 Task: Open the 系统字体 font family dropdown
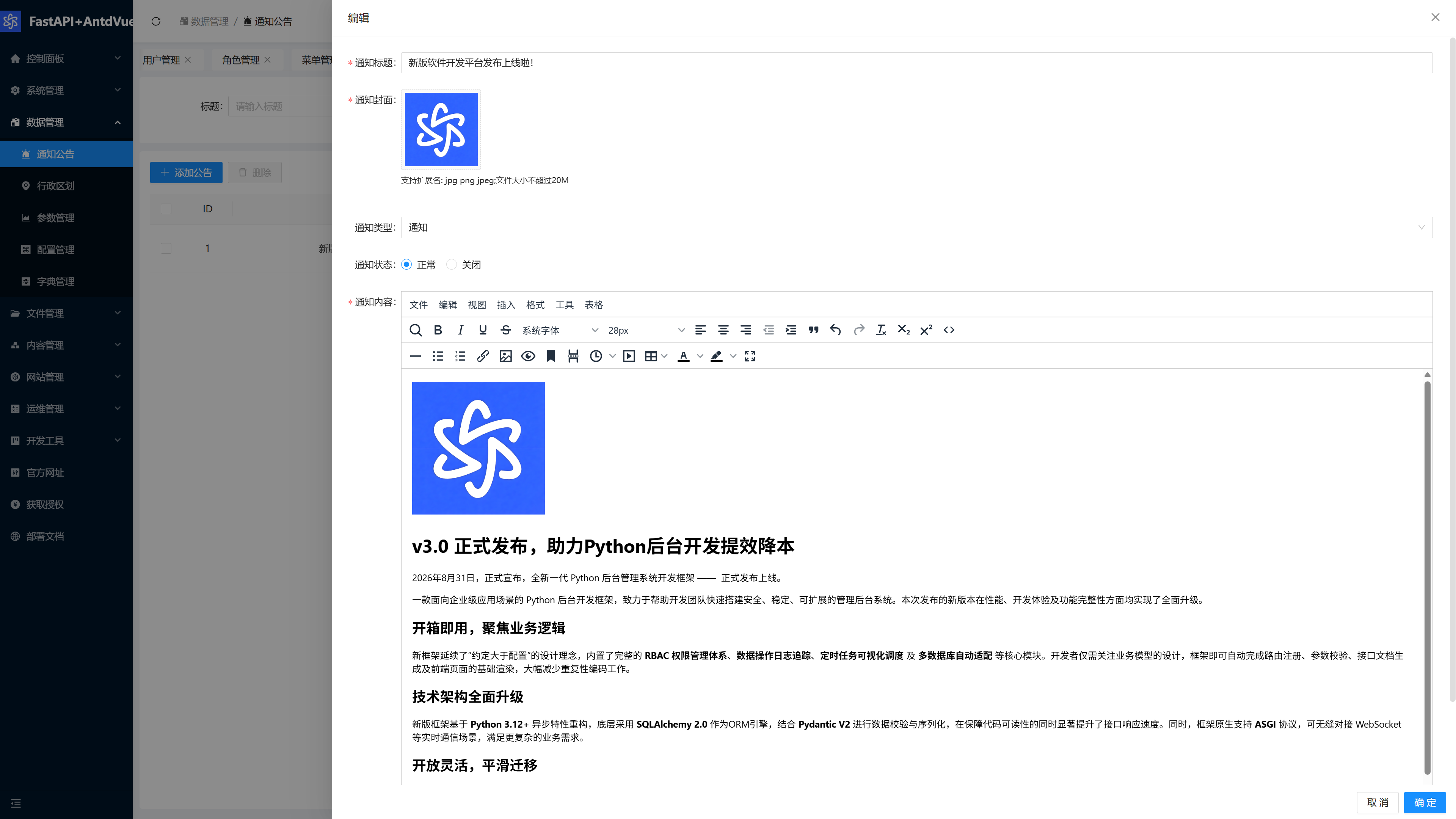pyautogui.click(x=560, y=330)
